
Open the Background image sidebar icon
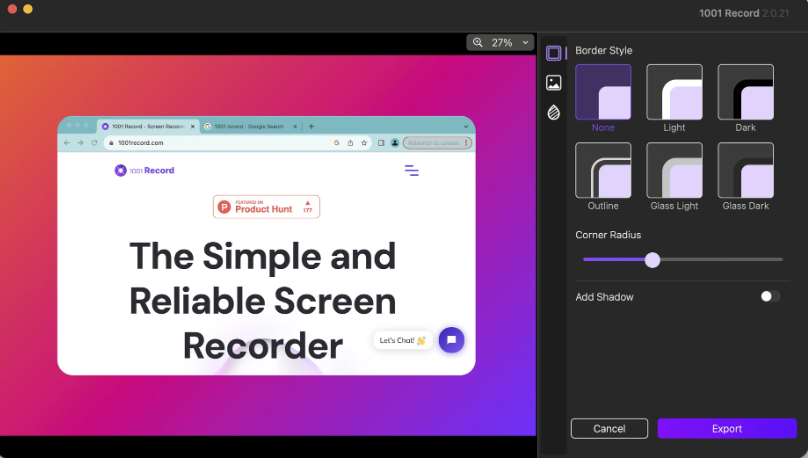pos(553,82)
